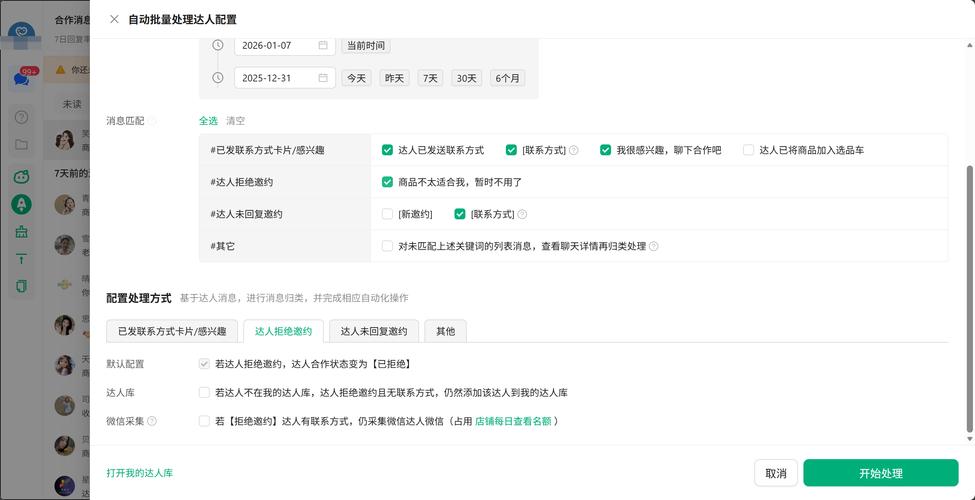Open the chat messages icon with 99+ badge
The width and height of the screenshot is (975, 500).
coord(22,78)
